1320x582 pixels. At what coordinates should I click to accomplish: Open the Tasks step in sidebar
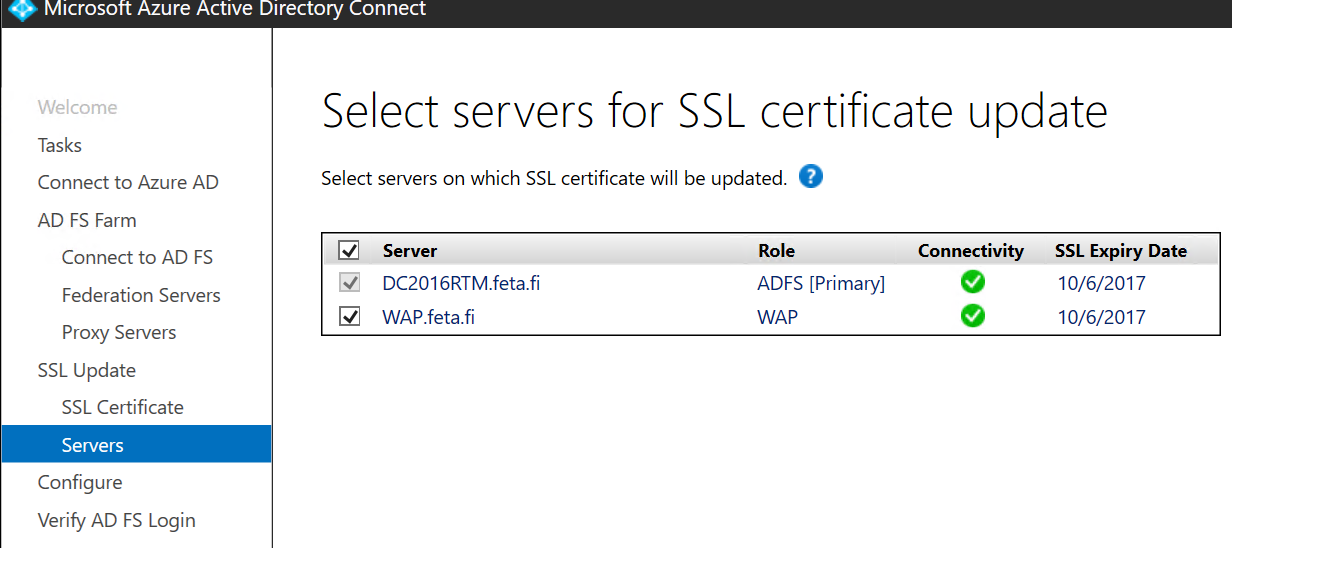pyautogui.click(x=59, y=145)
